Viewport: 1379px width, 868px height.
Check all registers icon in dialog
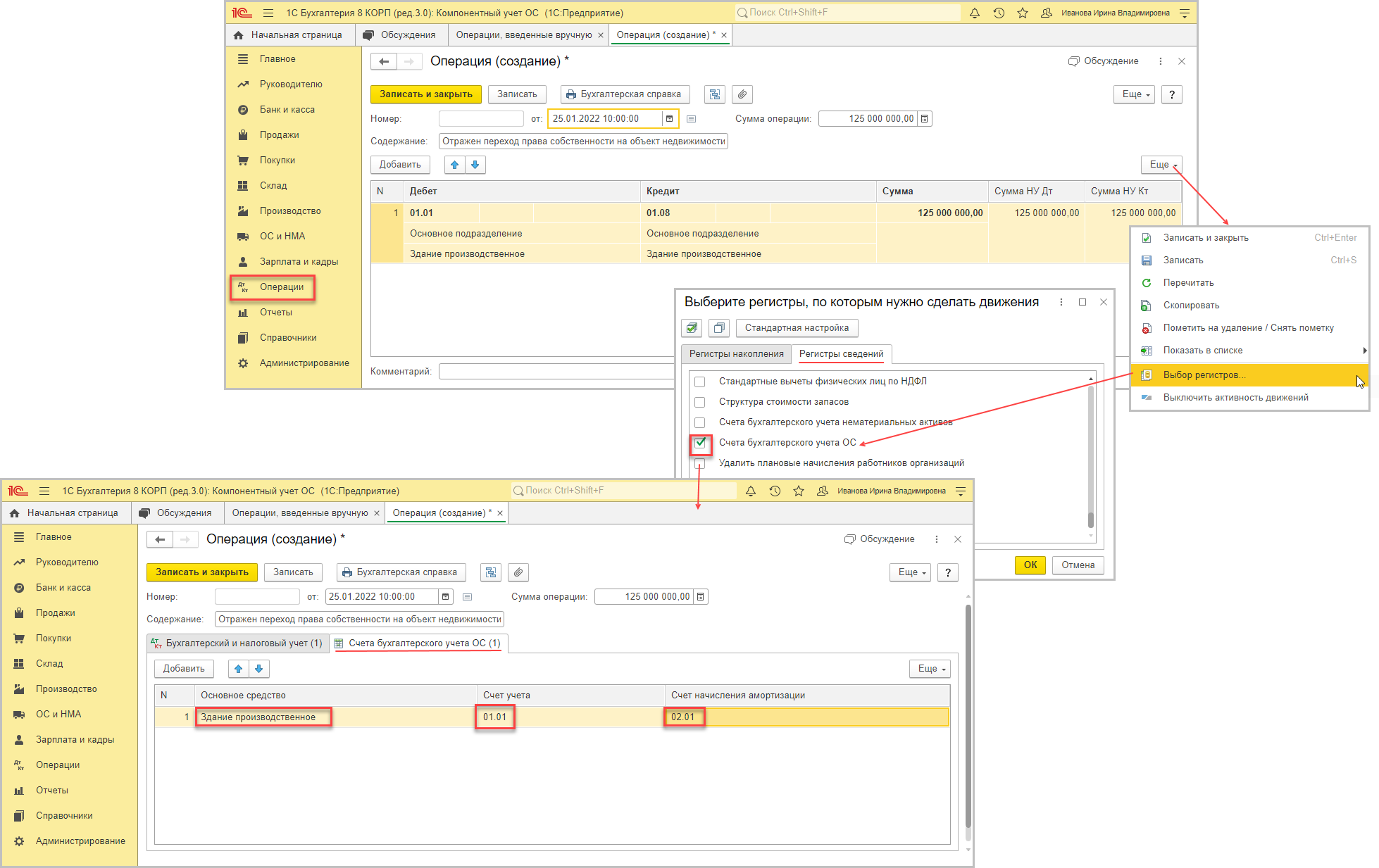tap(692, 328)
